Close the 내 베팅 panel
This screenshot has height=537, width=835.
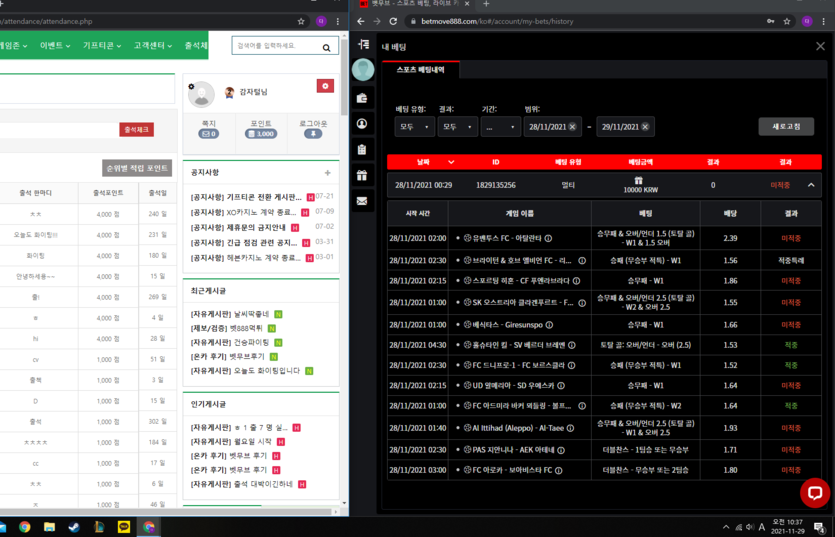point(820,46)
